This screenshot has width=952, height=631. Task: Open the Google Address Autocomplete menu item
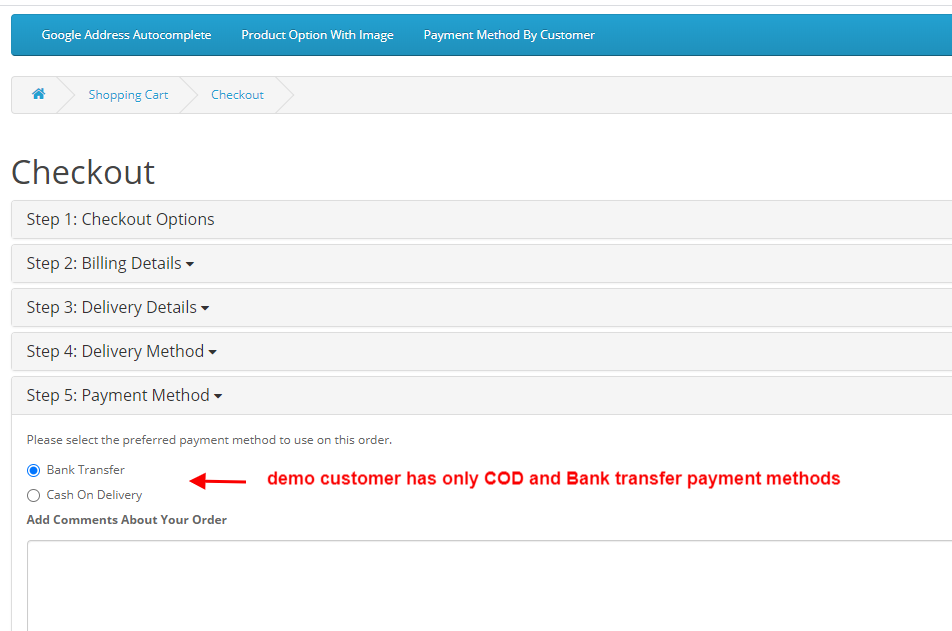pos(126,34)
